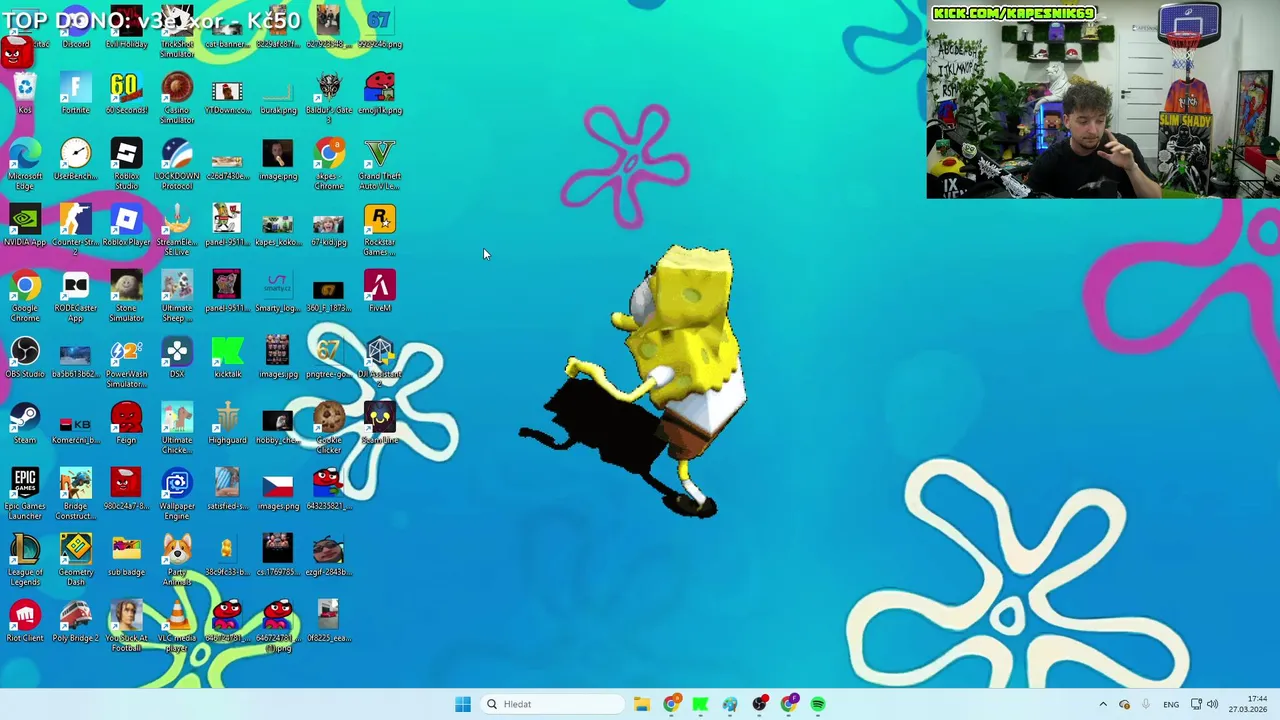Open Geometry Dash desktop shortcut
The height and width of the screenshot is (720, 1280).
[76, 561]
